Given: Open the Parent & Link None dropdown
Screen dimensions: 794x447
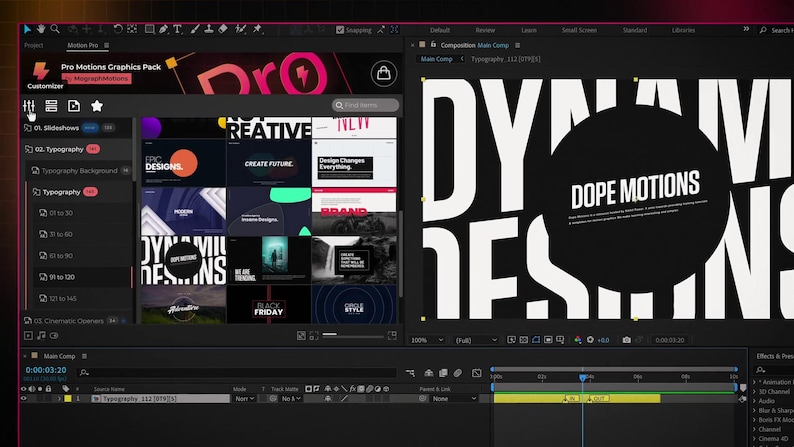Looking at the screenshot, I should click(454, 398).
